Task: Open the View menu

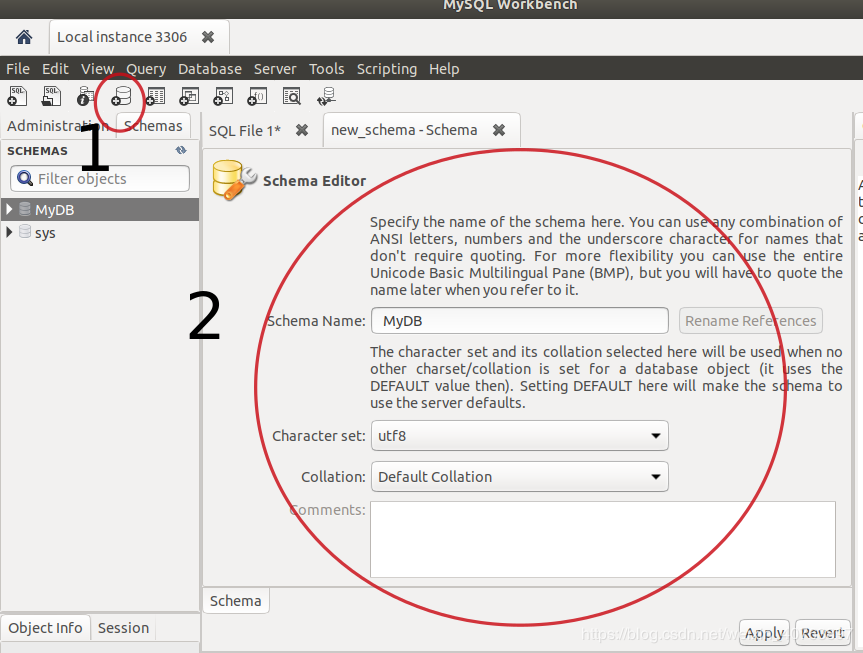Action: click(x=97, y=69)
